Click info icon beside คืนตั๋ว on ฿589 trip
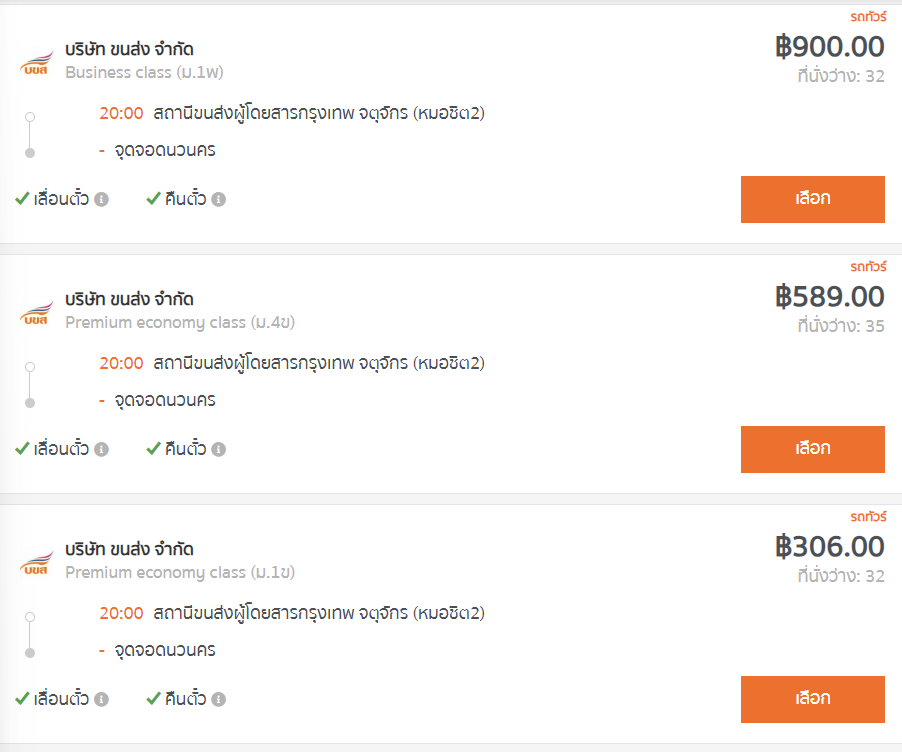902x752 pixels. point(219,449)
